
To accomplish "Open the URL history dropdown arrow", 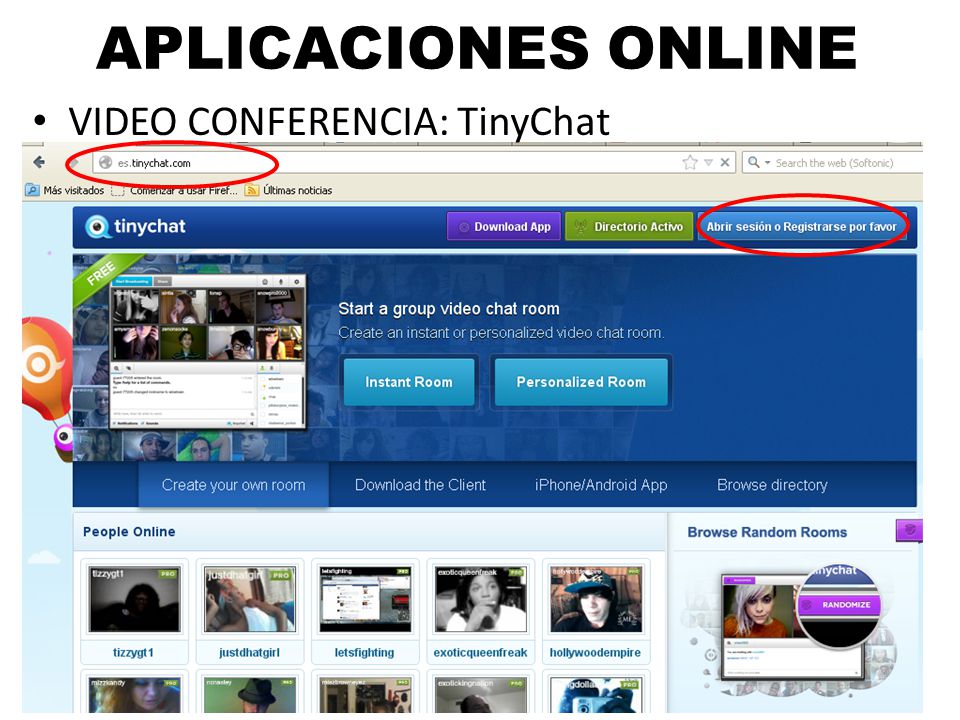I will pyautogui.click(x=708, y=163).
